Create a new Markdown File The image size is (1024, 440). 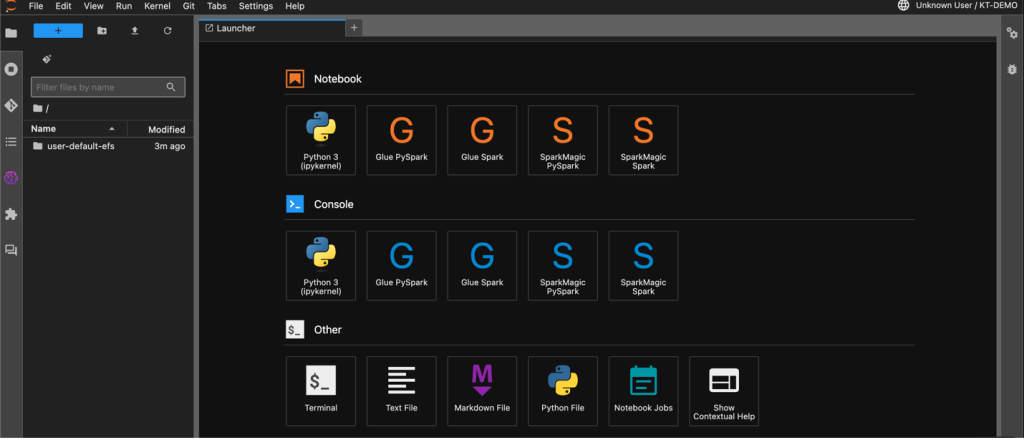pyautogui.click(x=482, y=391)
